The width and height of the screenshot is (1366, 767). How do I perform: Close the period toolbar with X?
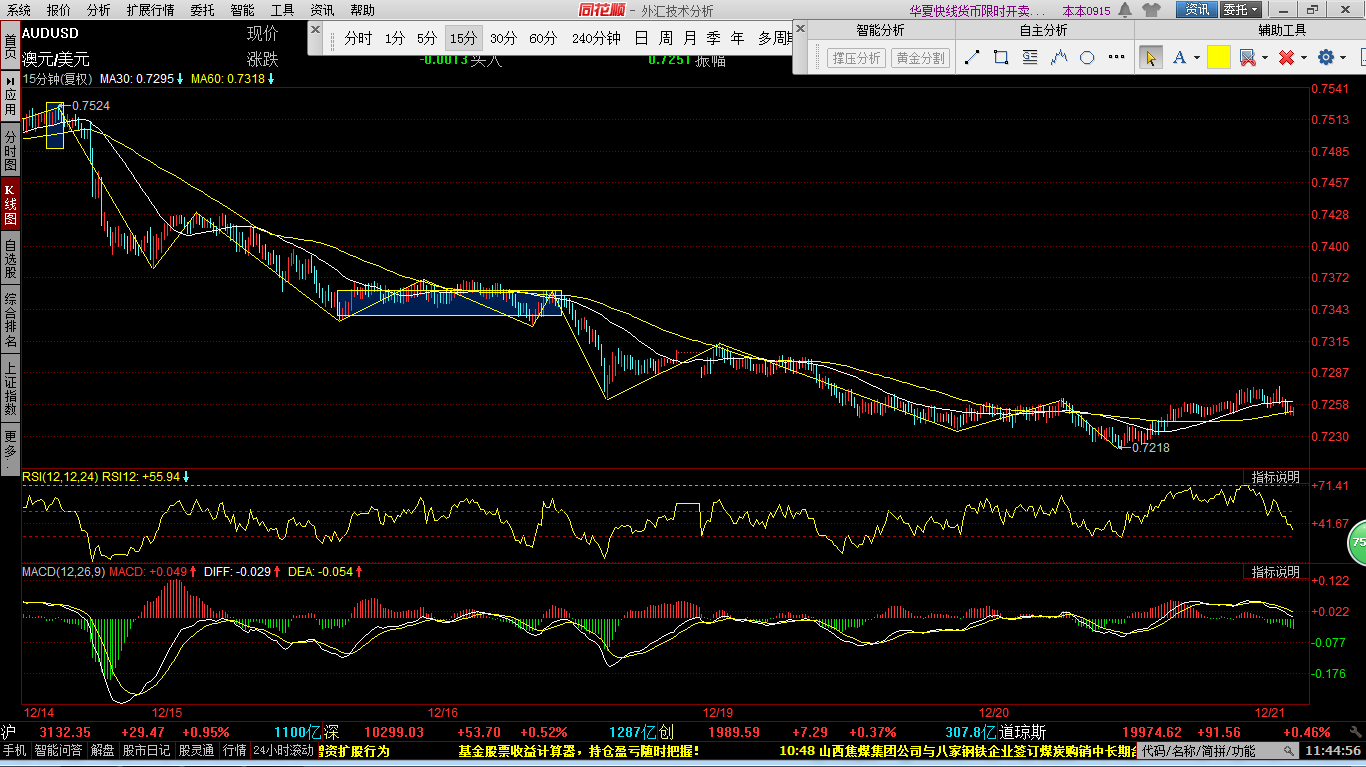315,30
